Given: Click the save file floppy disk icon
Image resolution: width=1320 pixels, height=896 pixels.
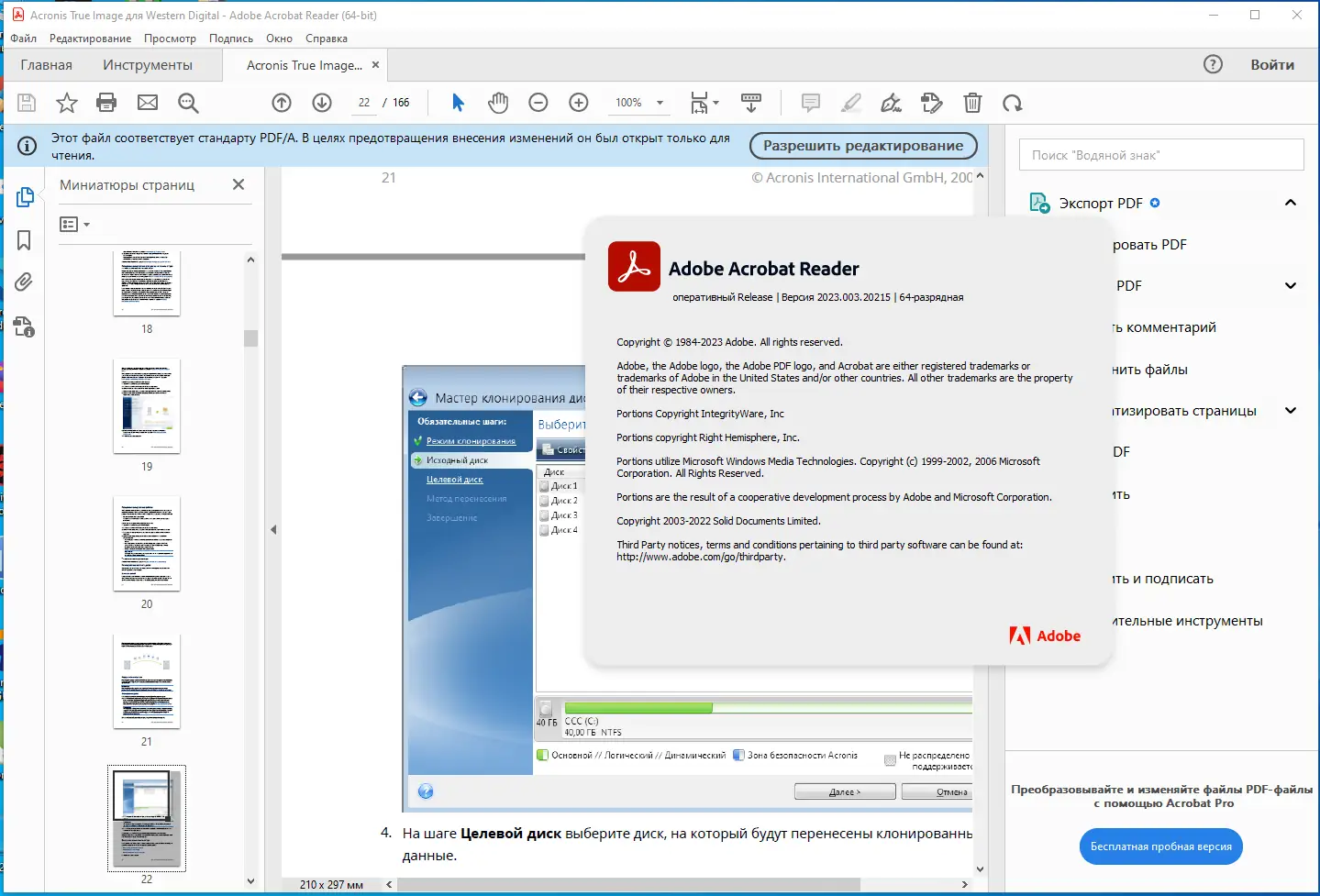Looking at the screenshot, I should click(27, 103).
